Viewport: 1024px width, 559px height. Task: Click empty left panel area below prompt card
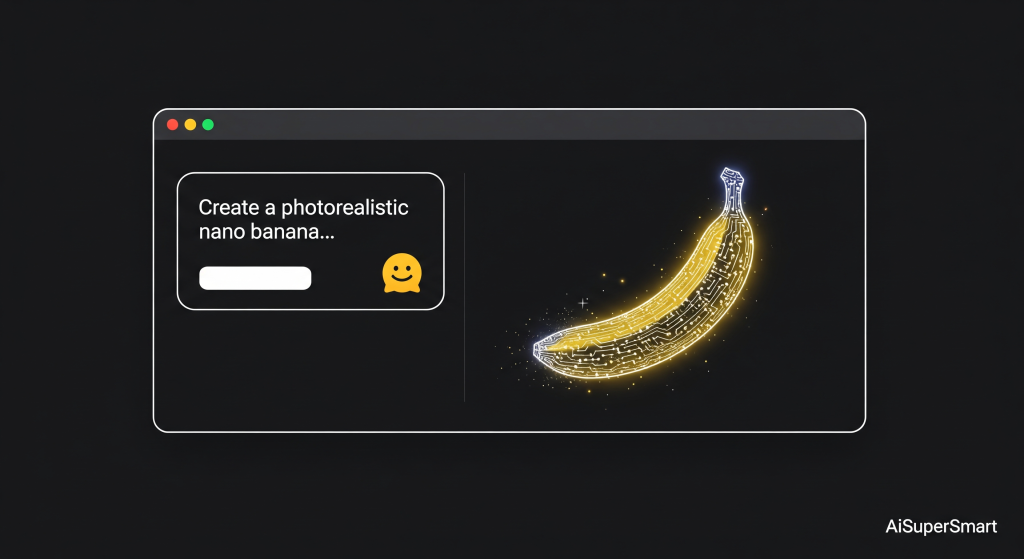(x=310, y=370)
